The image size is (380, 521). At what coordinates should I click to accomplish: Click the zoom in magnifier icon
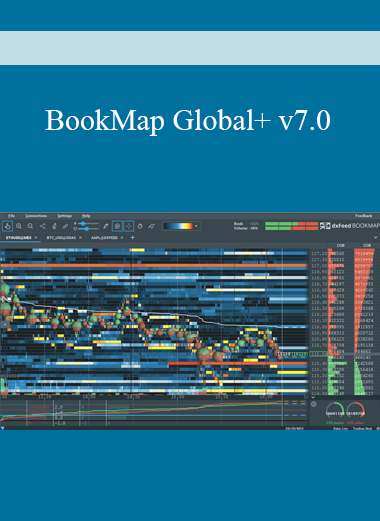coord(19,226)
